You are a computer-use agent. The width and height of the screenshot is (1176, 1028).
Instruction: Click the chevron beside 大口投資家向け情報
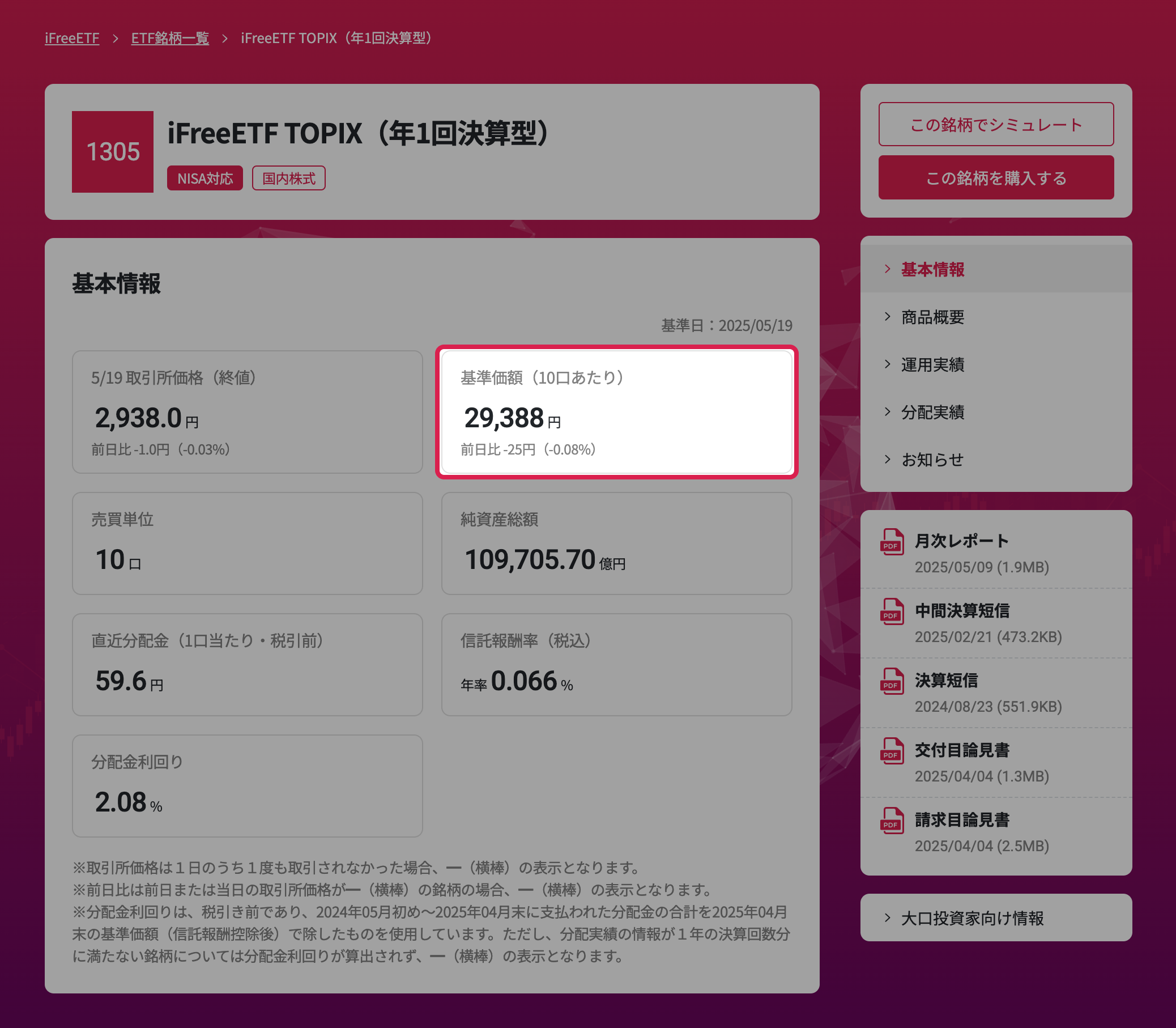pyautogui.click(x=888, y=918)
